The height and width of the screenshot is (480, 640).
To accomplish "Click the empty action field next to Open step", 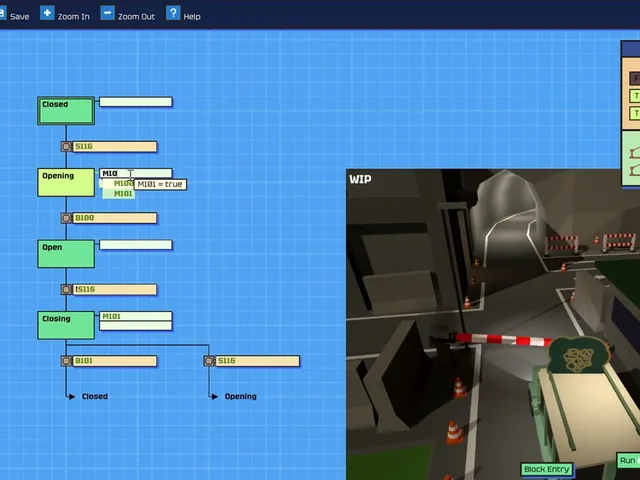I will point(136,245).
